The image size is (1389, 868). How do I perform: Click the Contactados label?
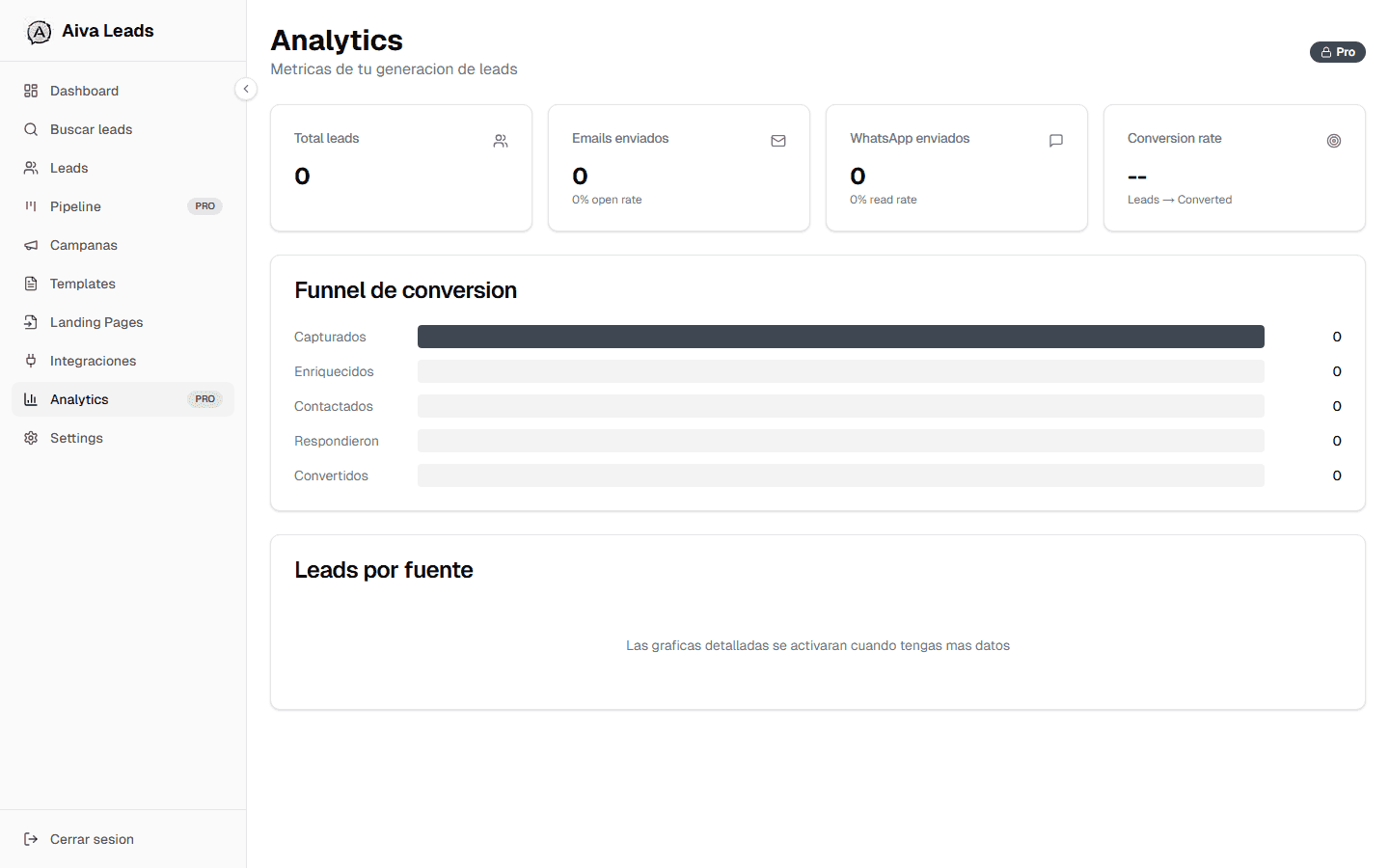334,406
